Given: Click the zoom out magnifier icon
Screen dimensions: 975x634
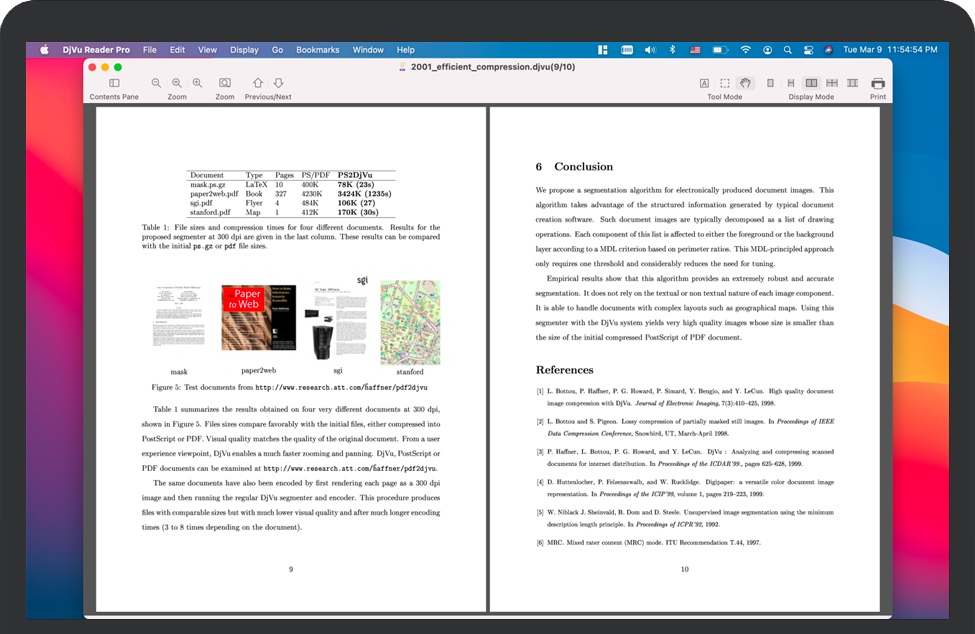Looking at the screenshot, I should [x=156, y=83].
